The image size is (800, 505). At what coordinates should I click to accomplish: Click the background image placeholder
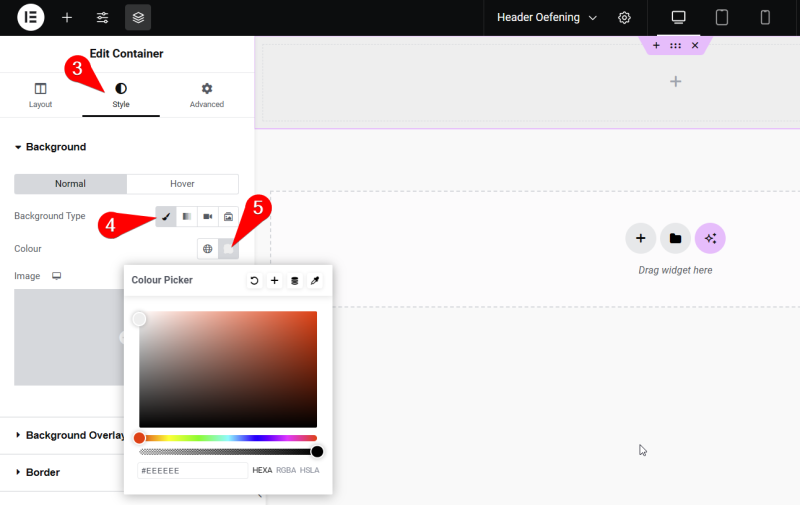click(69, 337)
